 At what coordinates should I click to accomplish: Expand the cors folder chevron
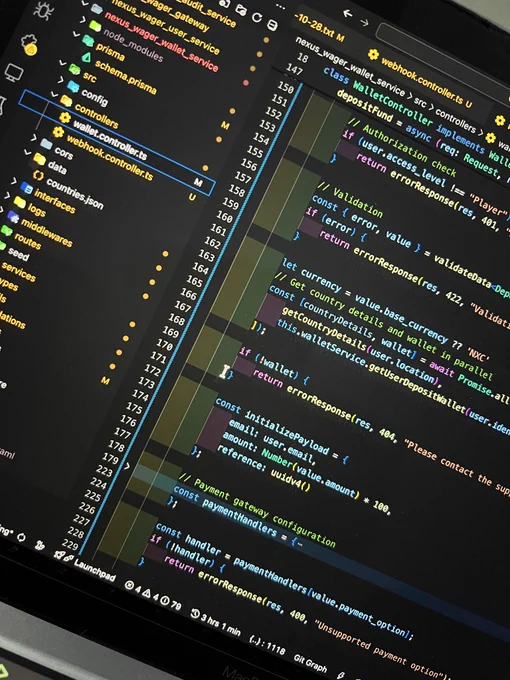pyautogui.click(x=33, y=137)
